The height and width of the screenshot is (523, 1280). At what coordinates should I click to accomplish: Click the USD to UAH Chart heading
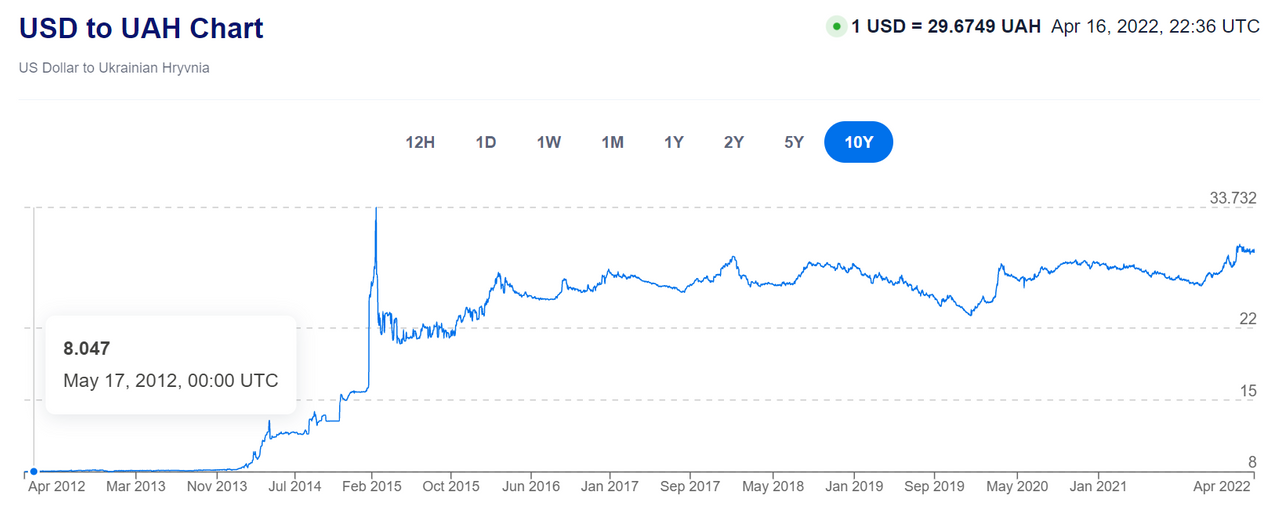(141, 28)
